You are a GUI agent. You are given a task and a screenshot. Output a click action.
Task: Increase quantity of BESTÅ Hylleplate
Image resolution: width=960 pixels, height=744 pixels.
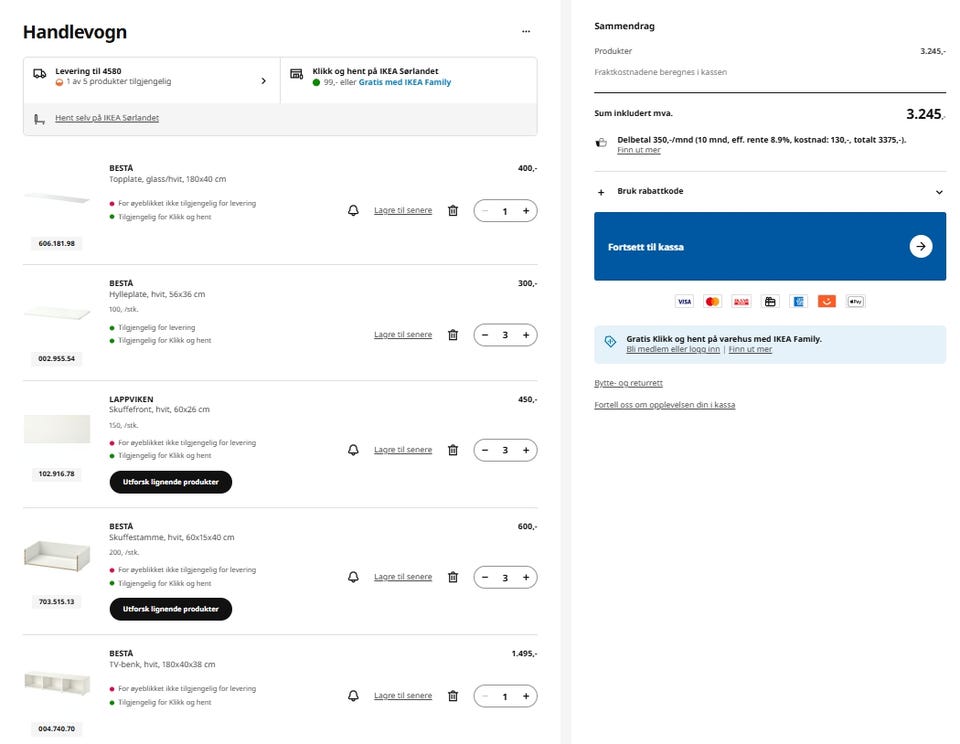coord(526,335)
